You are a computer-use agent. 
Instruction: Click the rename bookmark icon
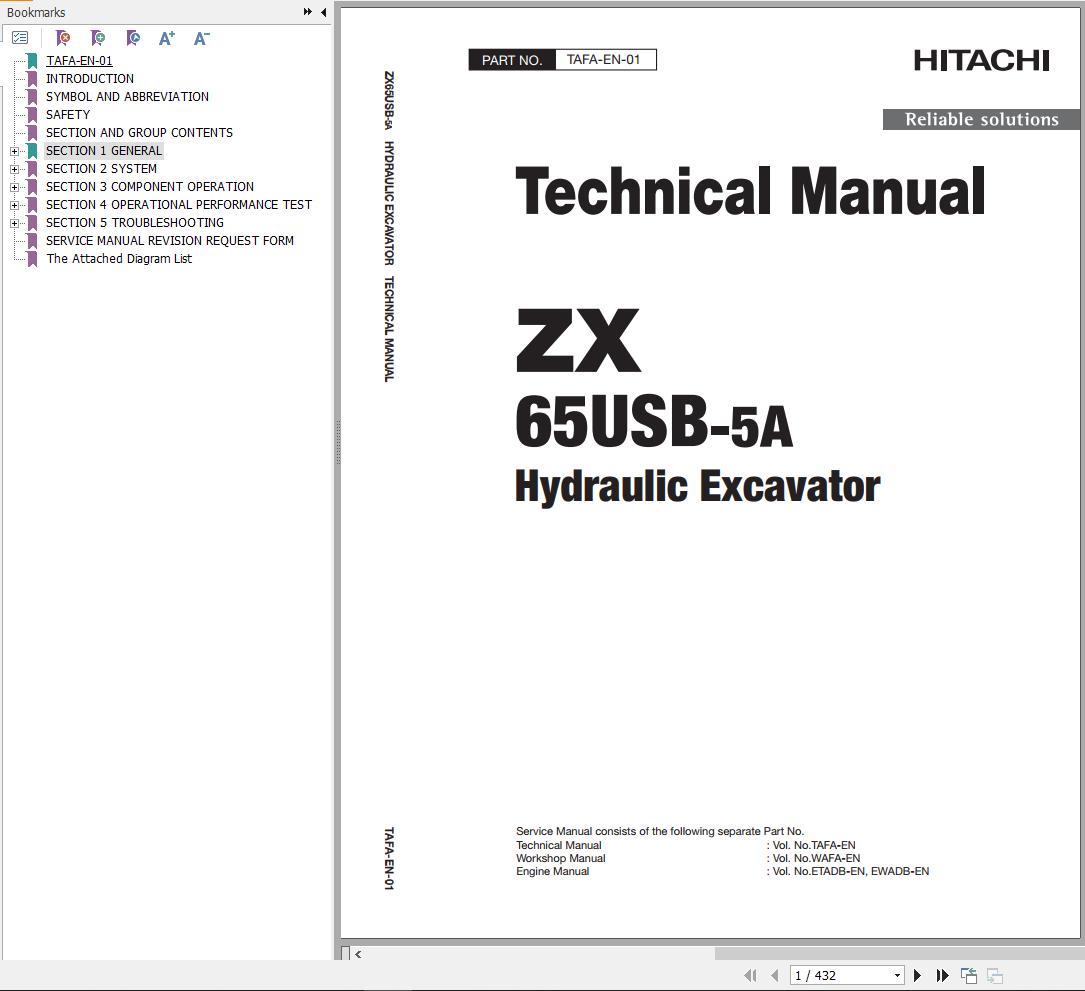pyautogui.click(x=133, y=38)
